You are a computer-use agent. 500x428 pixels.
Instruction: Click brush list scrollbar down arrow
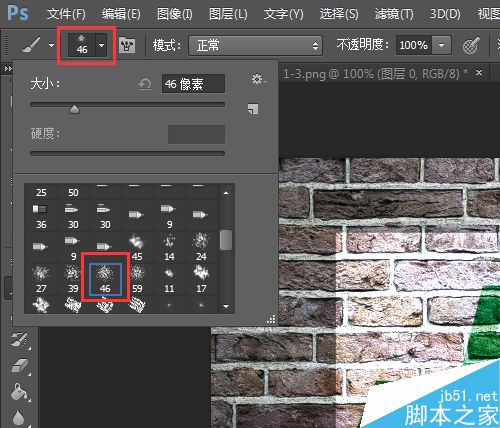click(226, 306)
